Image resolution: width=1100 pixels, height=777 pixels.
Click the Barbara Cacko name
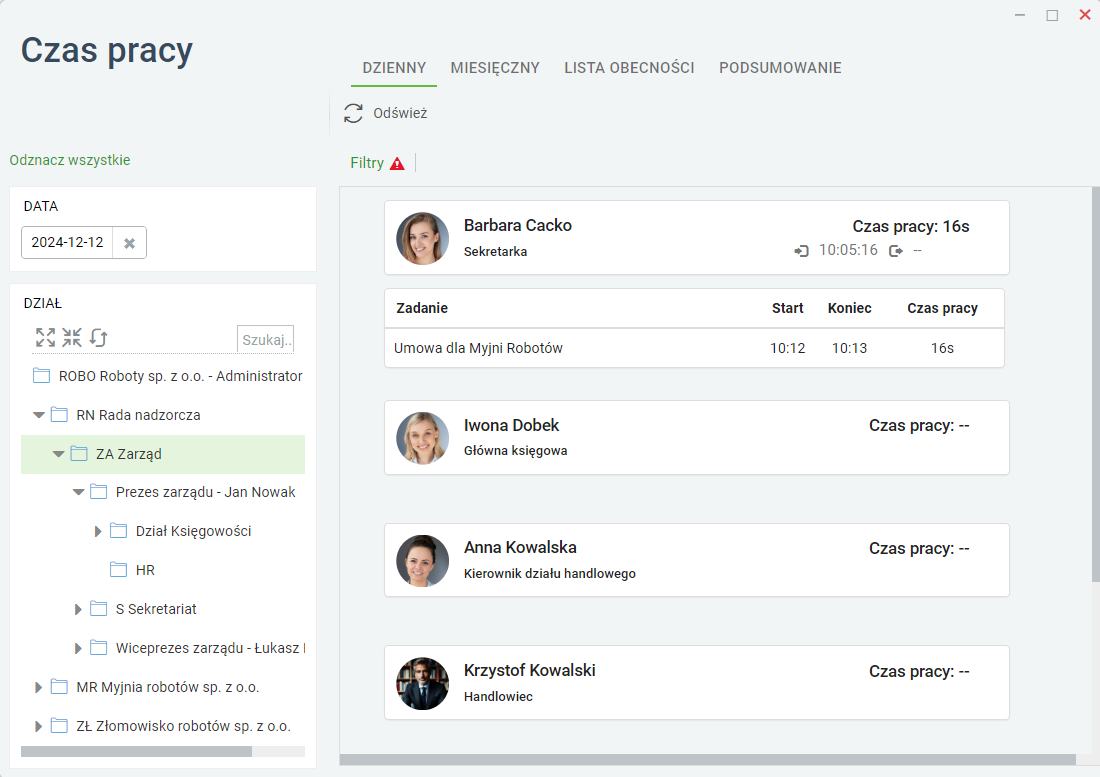518,225
